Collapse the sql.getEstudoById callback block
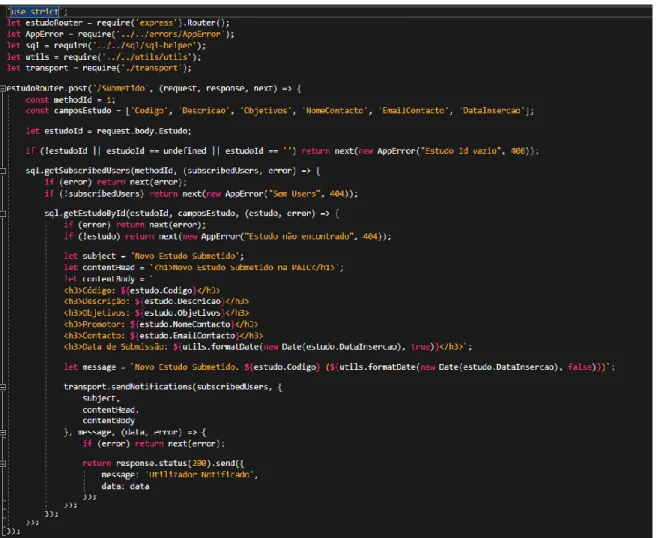This screenshot has width=657, height=538. pyautogui.click(x=3, y=214)
